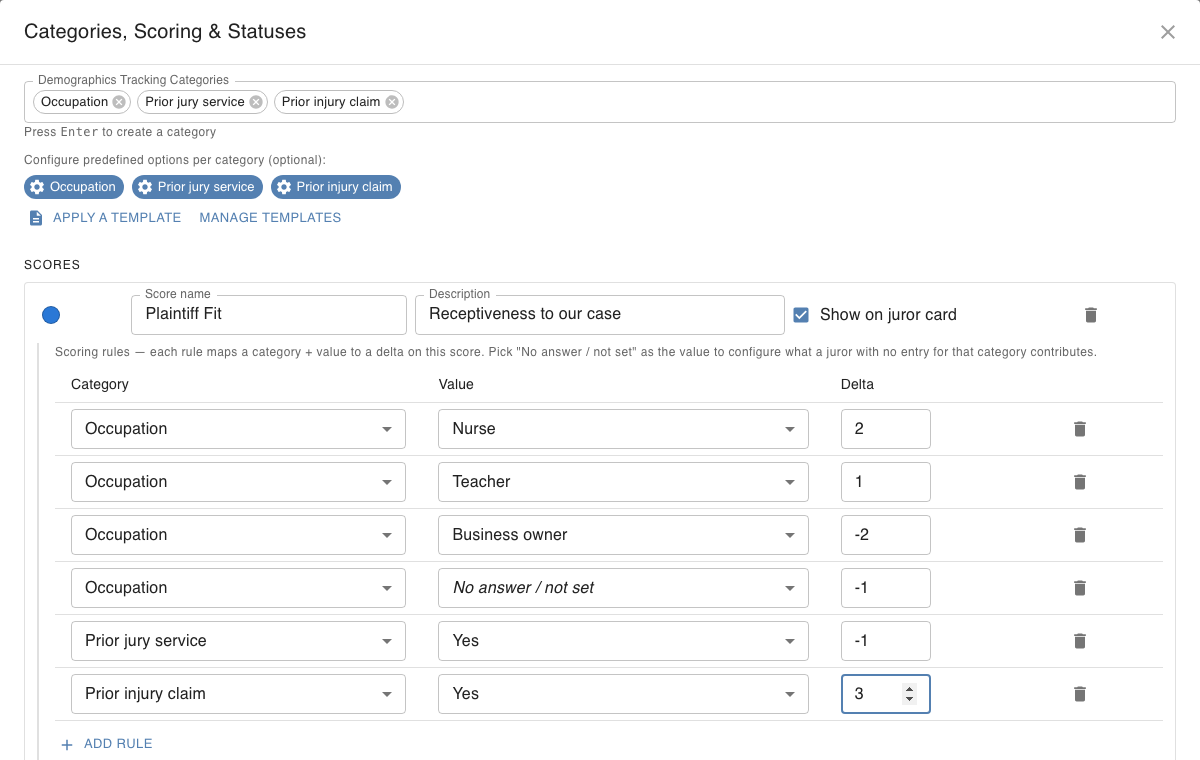Delete the Plaintiff Fit score
Viewport: 1200px width, 760px height.
point(1091,315)
